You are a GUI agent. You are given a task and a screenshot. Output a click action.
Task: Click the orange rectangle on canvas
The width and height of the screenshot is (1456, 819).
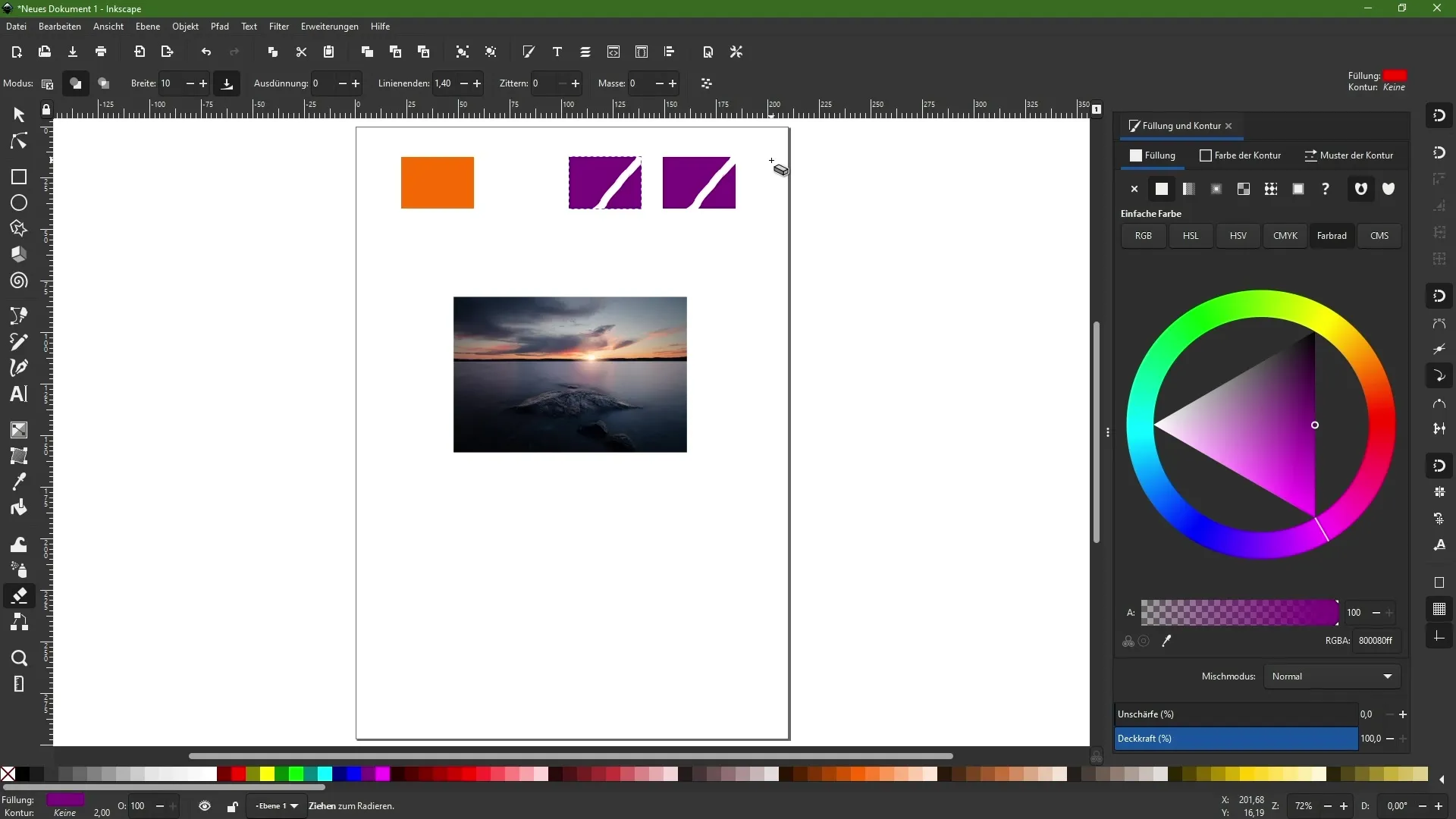click(438, 183)
